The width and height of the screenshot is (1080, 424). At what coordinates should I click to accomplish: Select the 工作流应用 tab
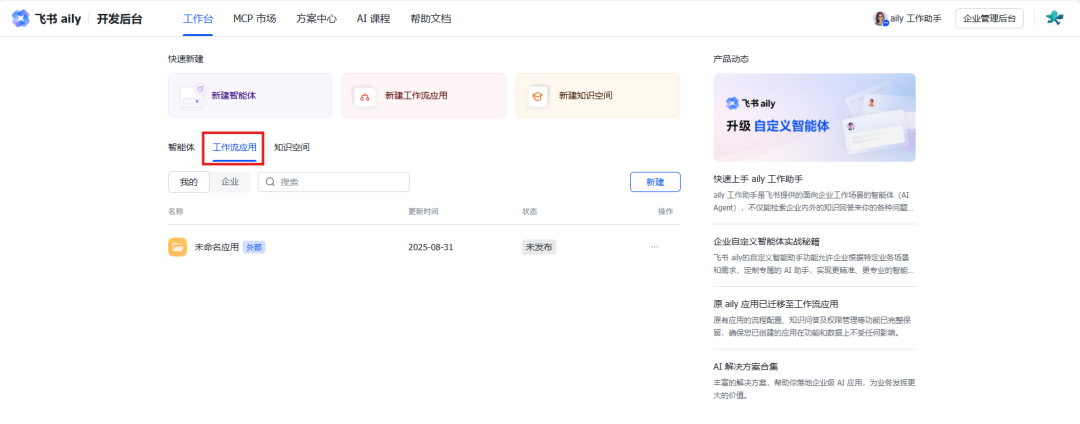234,147
